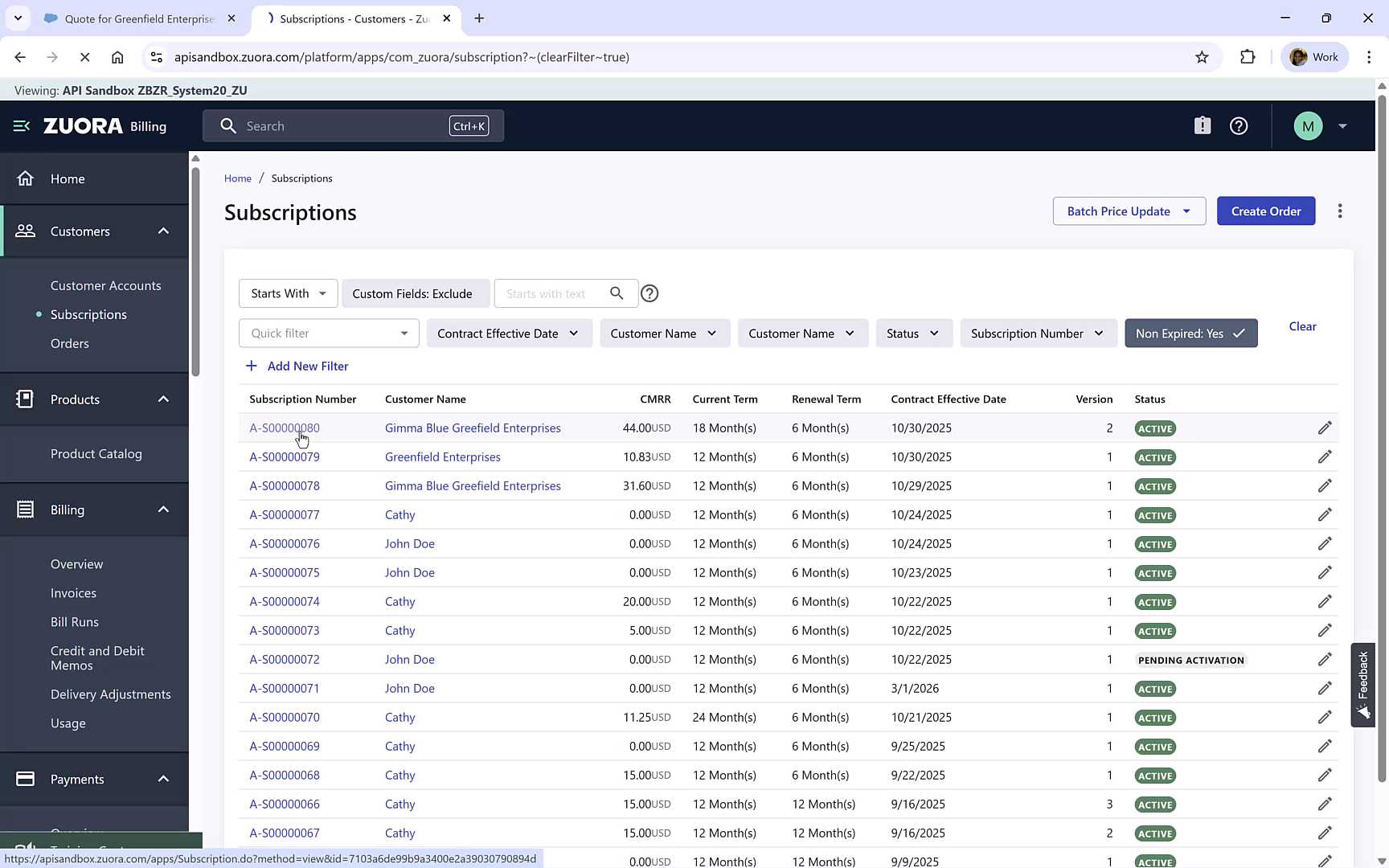Click the filter search magnifier icon

(616, 293)
